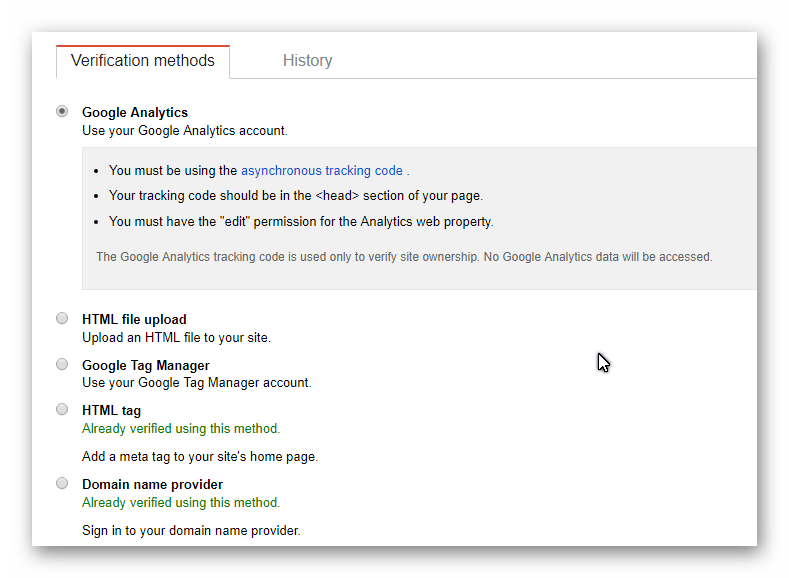Click the Google Analytics heading

135,112
